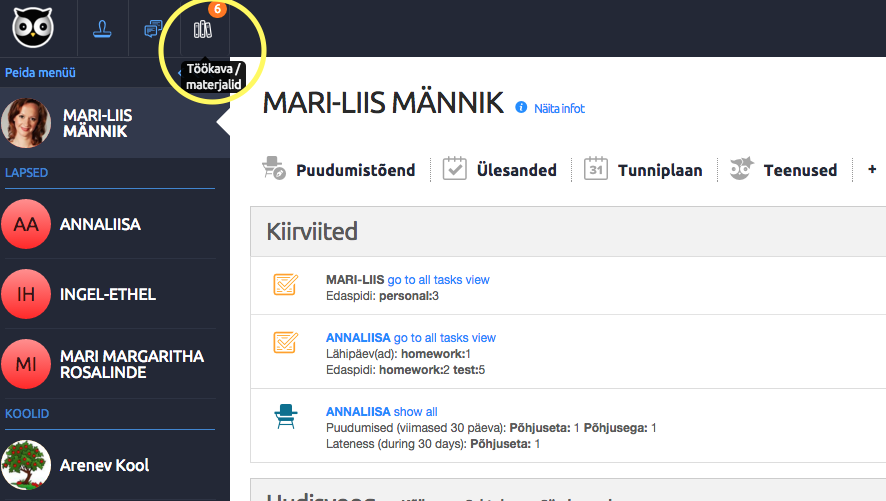Open the Puudumistõend tab
886x501 pixels.
pos(338,169)
